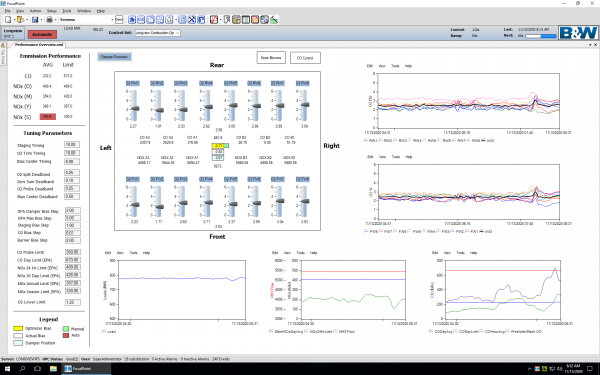Viewport: 600px width, 375px height.
Task: Expand the Print icon dropdown arrow
Action: coord(55,20)
